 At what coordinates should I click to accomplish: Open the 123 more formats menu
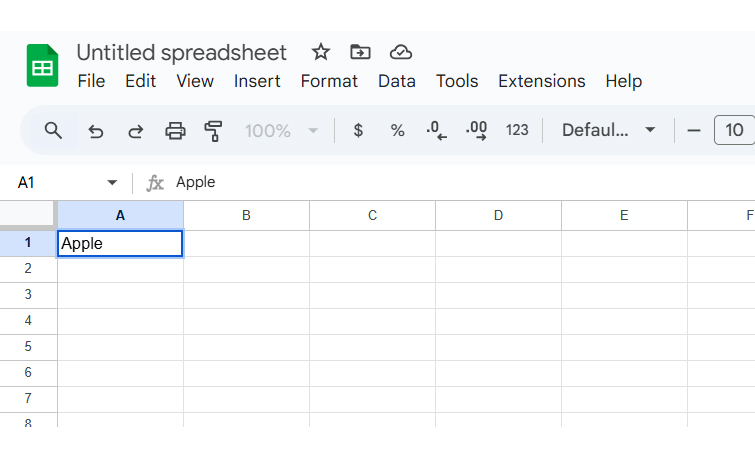pyautogui.click(x=517, y=130)
